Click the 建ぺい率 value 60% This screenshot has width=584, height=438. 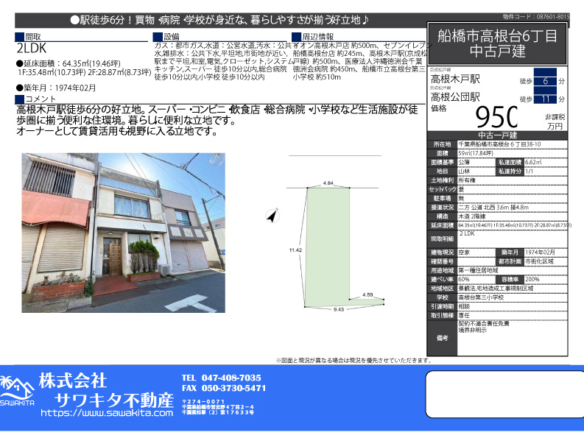(464, 279)
